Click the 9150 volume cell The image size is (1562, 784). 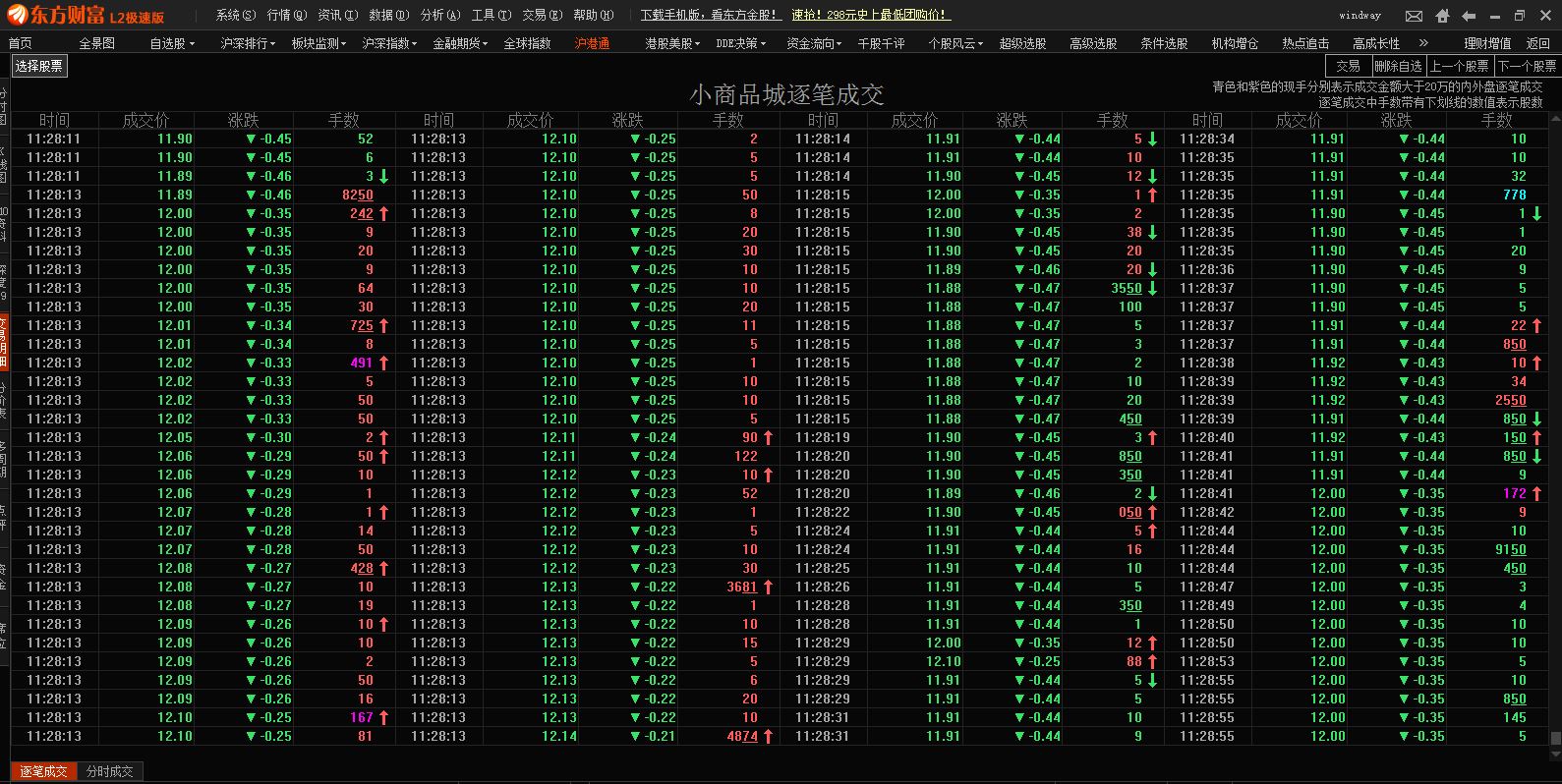click(1511, 549)
